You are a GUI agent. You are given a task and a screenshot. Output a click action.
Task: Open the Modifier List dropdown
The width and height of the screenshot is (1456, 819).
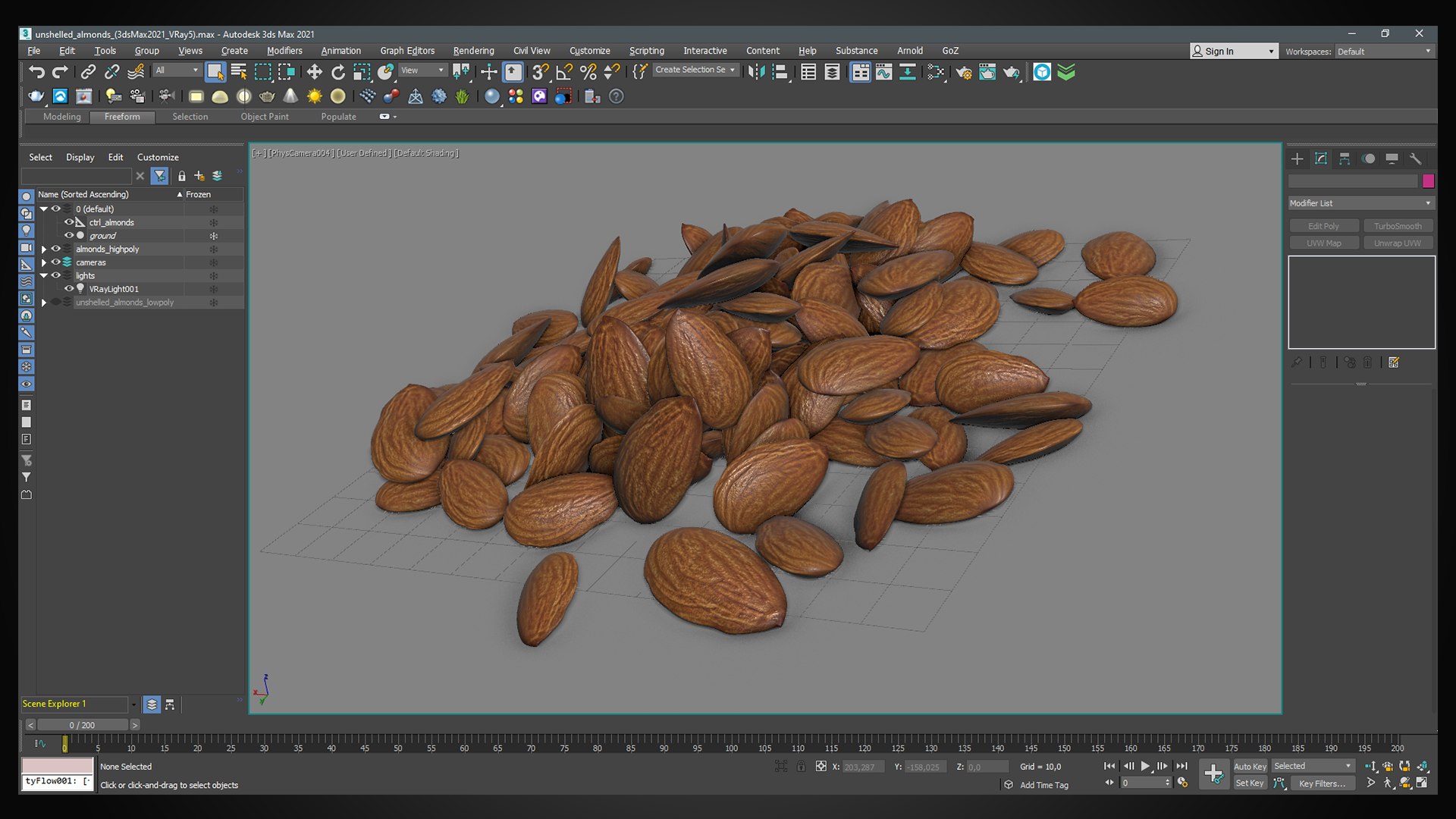click(1361, 203)
